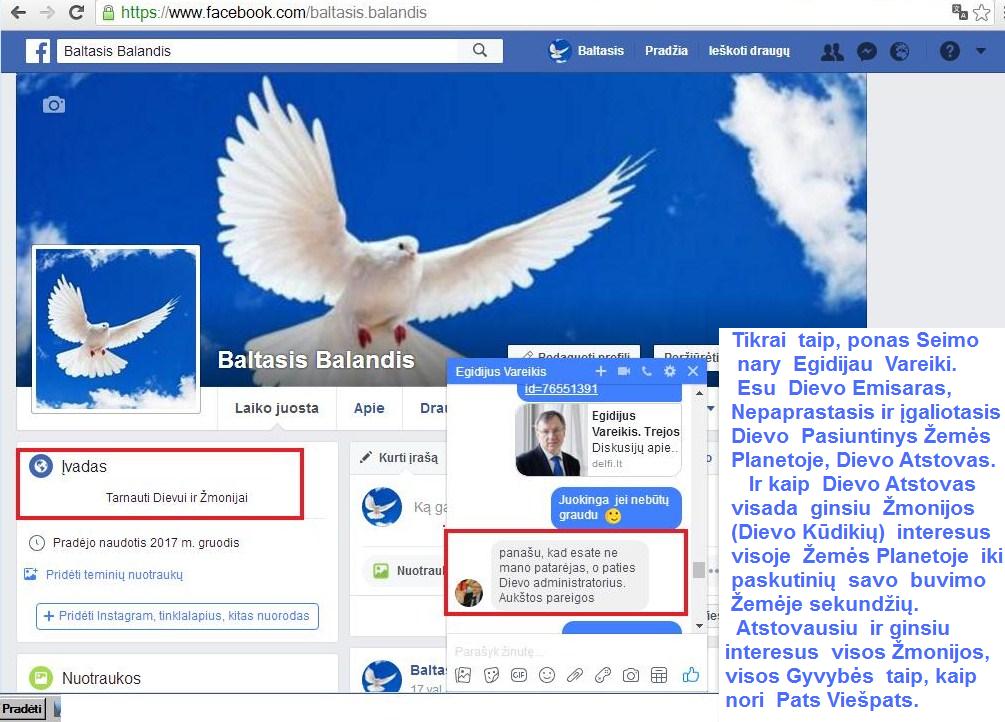The width and height of the screenshot is (1005, 722).
Task: Click Pridėti Instagram, tinklalapius, kitas nuorodas button
Action: coord(178,616)
